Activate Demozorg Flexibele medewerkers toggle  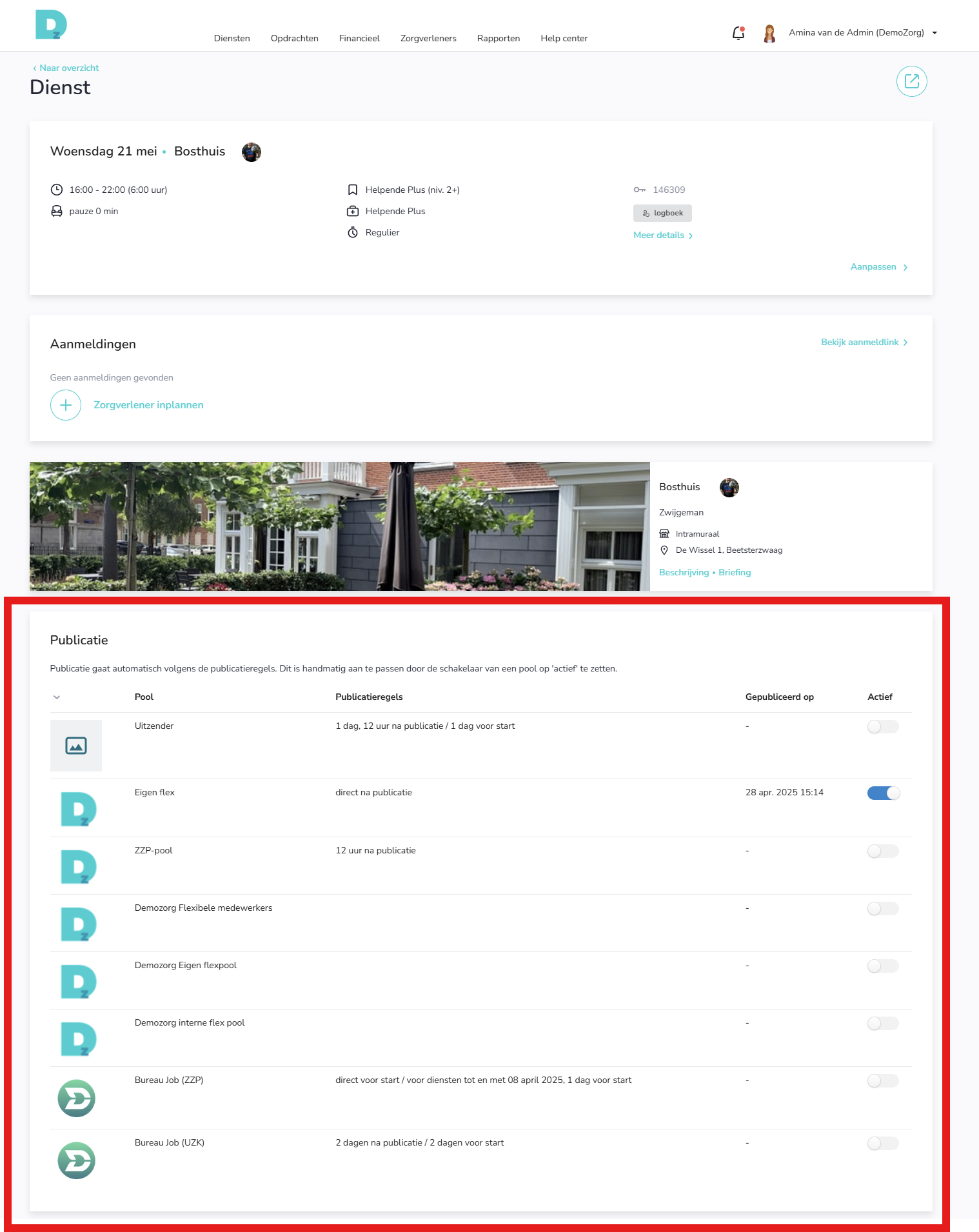(x=883, y=909)
